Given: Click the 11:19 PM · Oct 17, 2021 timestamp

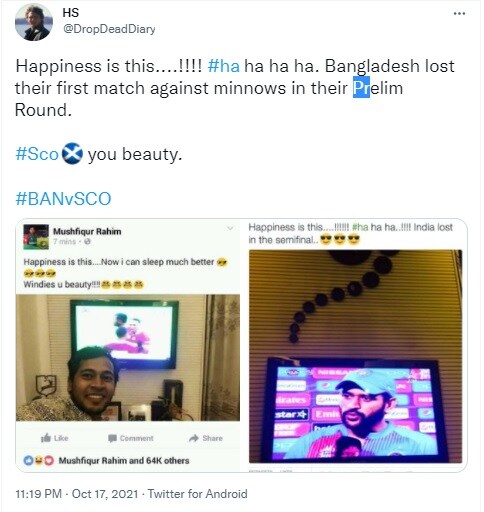Looking at the screenshot, I should point(77,494).
